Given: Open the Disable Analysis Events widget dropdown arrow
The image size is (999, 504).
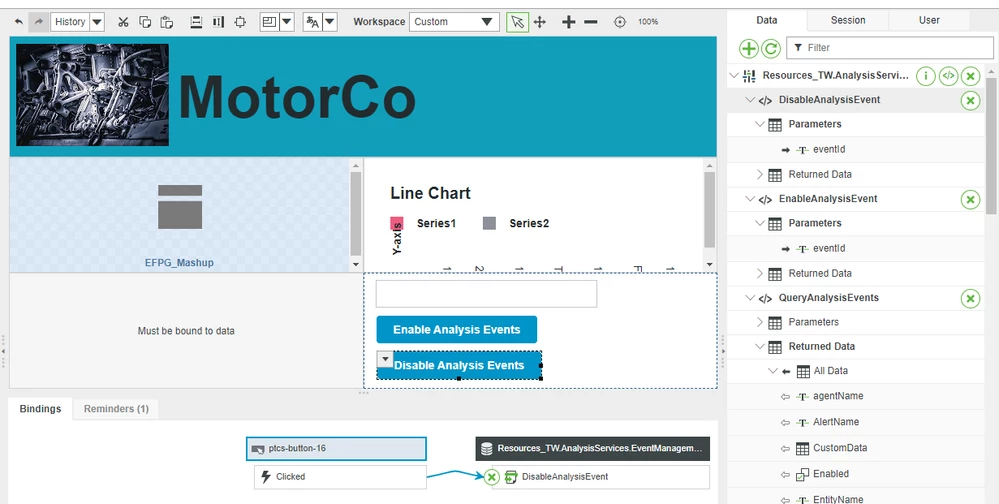Looking at the screenshot, I should tap(385, 359).
